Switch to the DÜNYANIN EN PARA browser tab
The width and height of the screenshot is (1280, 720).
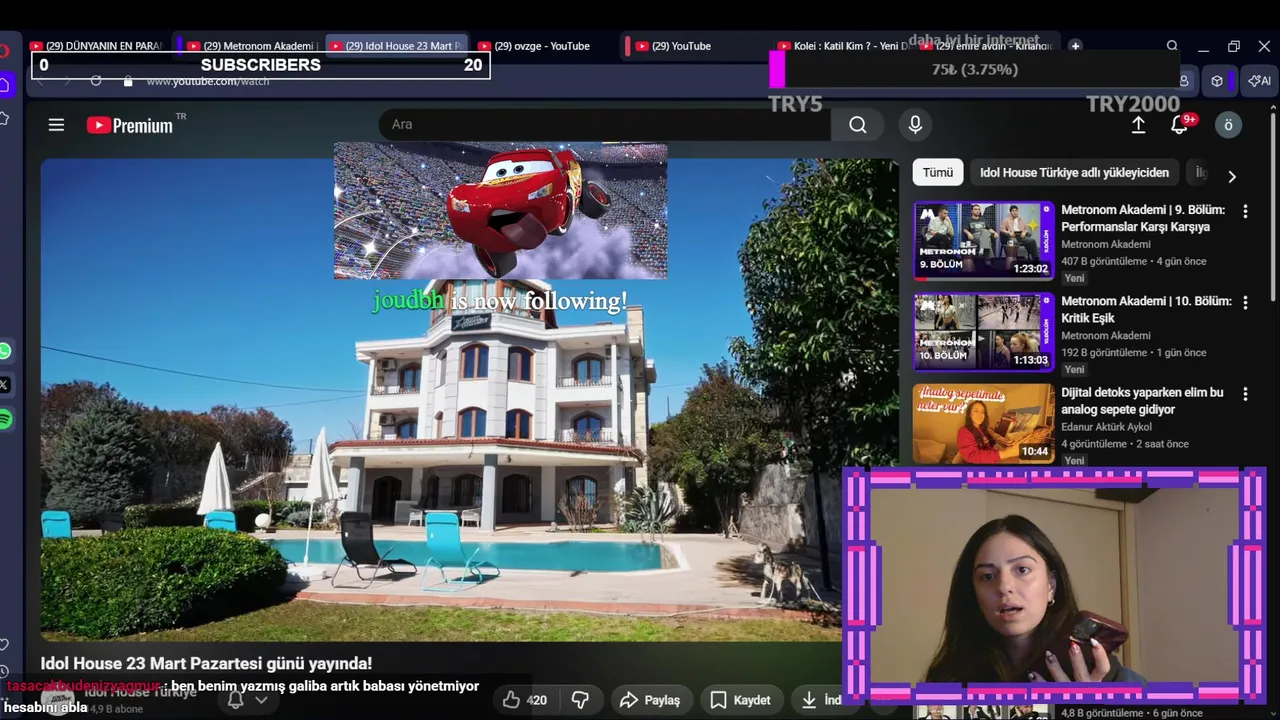(x=96, y=46)
